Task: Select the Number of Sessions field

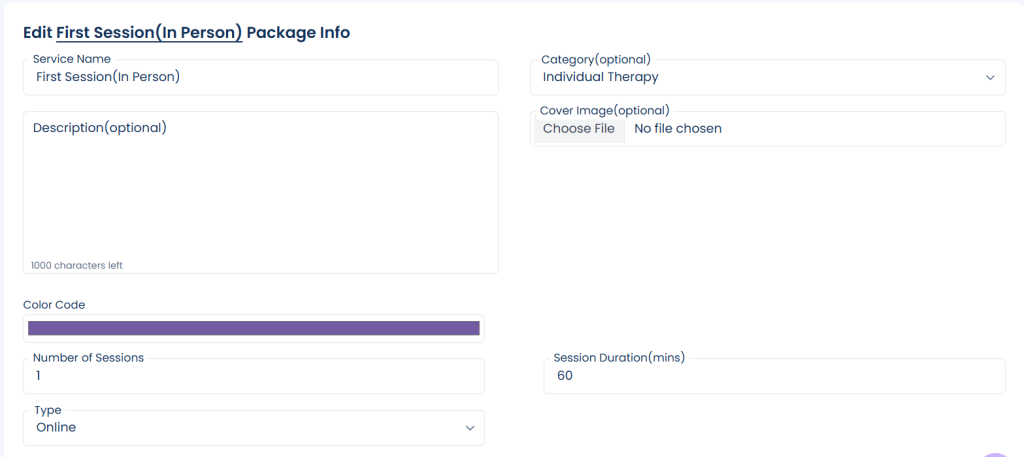Action: pyautogui.click(x=254, y=376)
